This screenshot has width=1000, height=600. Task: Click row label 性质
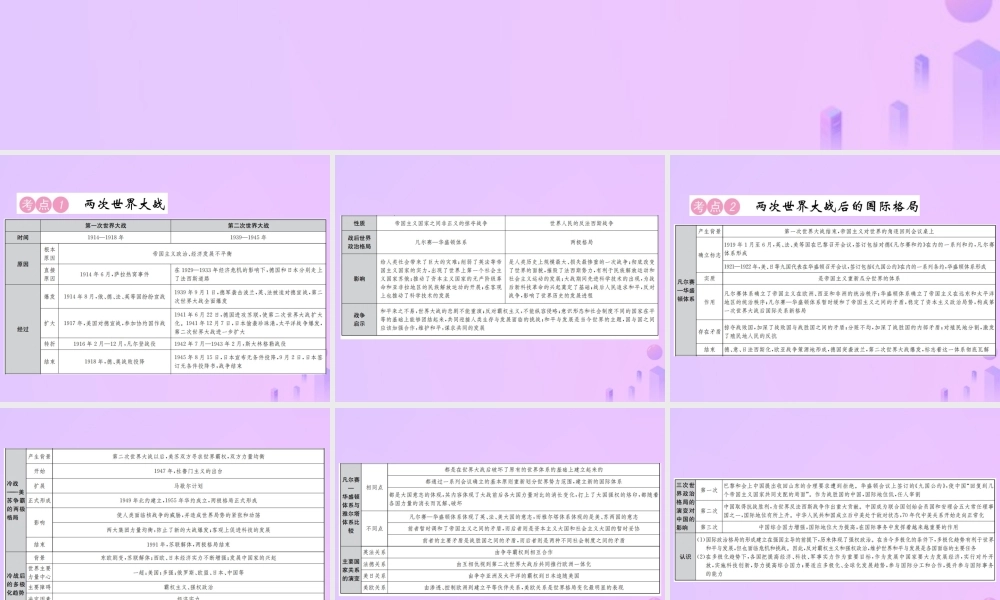(359, 223)
